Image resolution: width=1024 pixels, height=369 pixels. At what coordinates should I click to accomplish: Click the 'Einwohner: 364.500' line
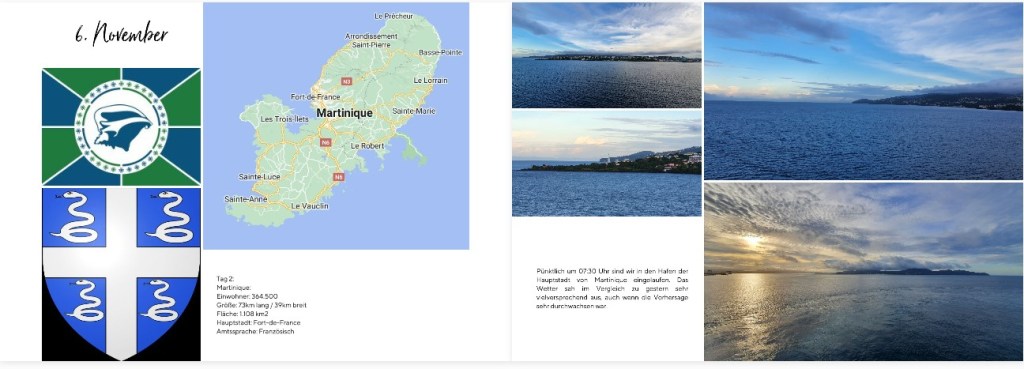coord(247,297)
